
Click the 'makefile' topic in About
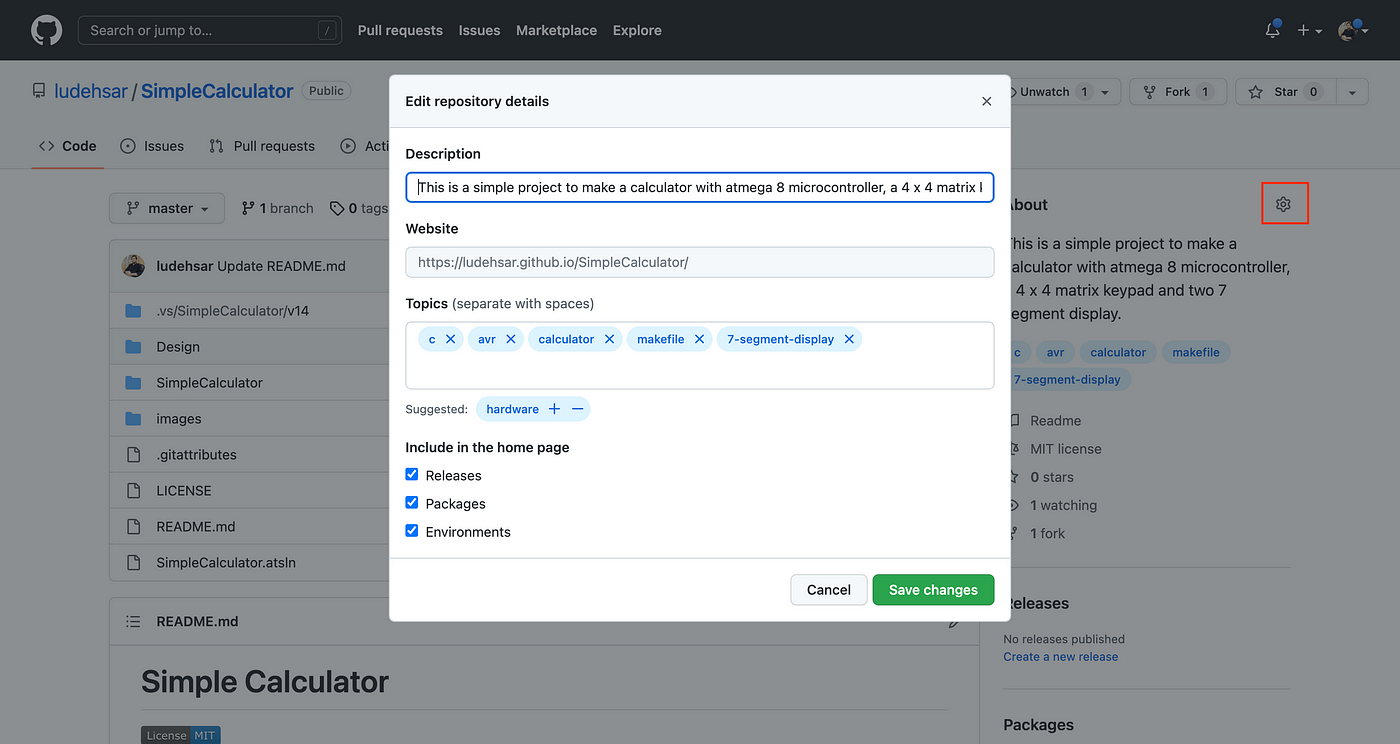click(1196, 352)
